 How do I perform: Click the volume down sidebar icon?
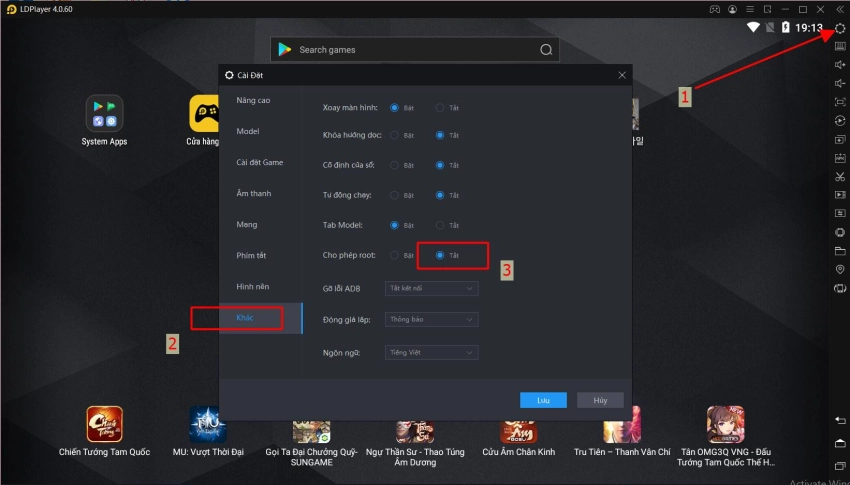click(x=839, y=83)
